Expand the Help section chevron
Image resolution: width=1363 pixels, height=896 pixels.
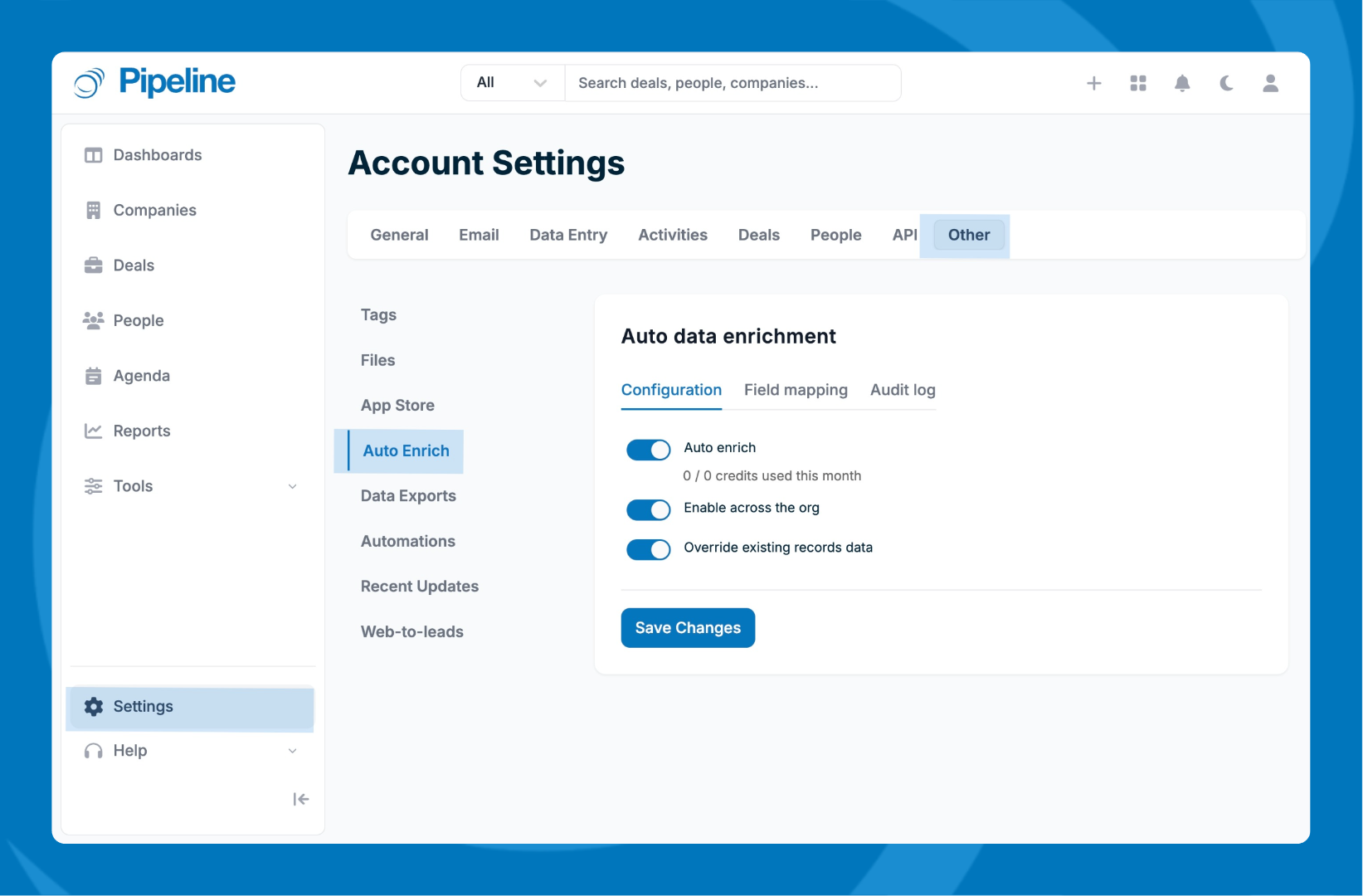292,751
